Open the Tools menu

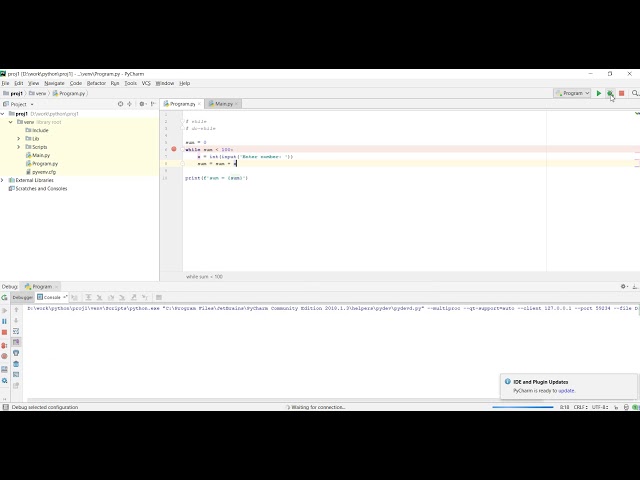[131, 83]
